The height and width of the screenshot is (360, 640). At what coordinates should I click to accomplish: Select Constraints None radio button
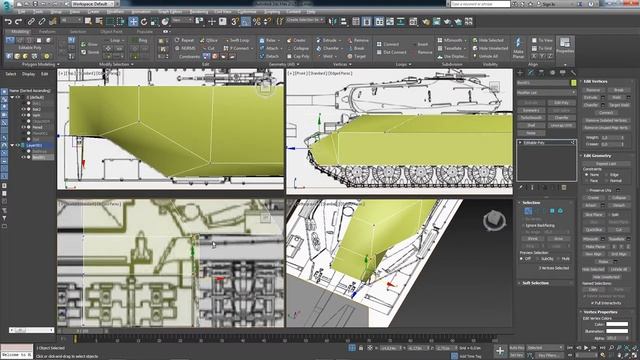point(587,174)
